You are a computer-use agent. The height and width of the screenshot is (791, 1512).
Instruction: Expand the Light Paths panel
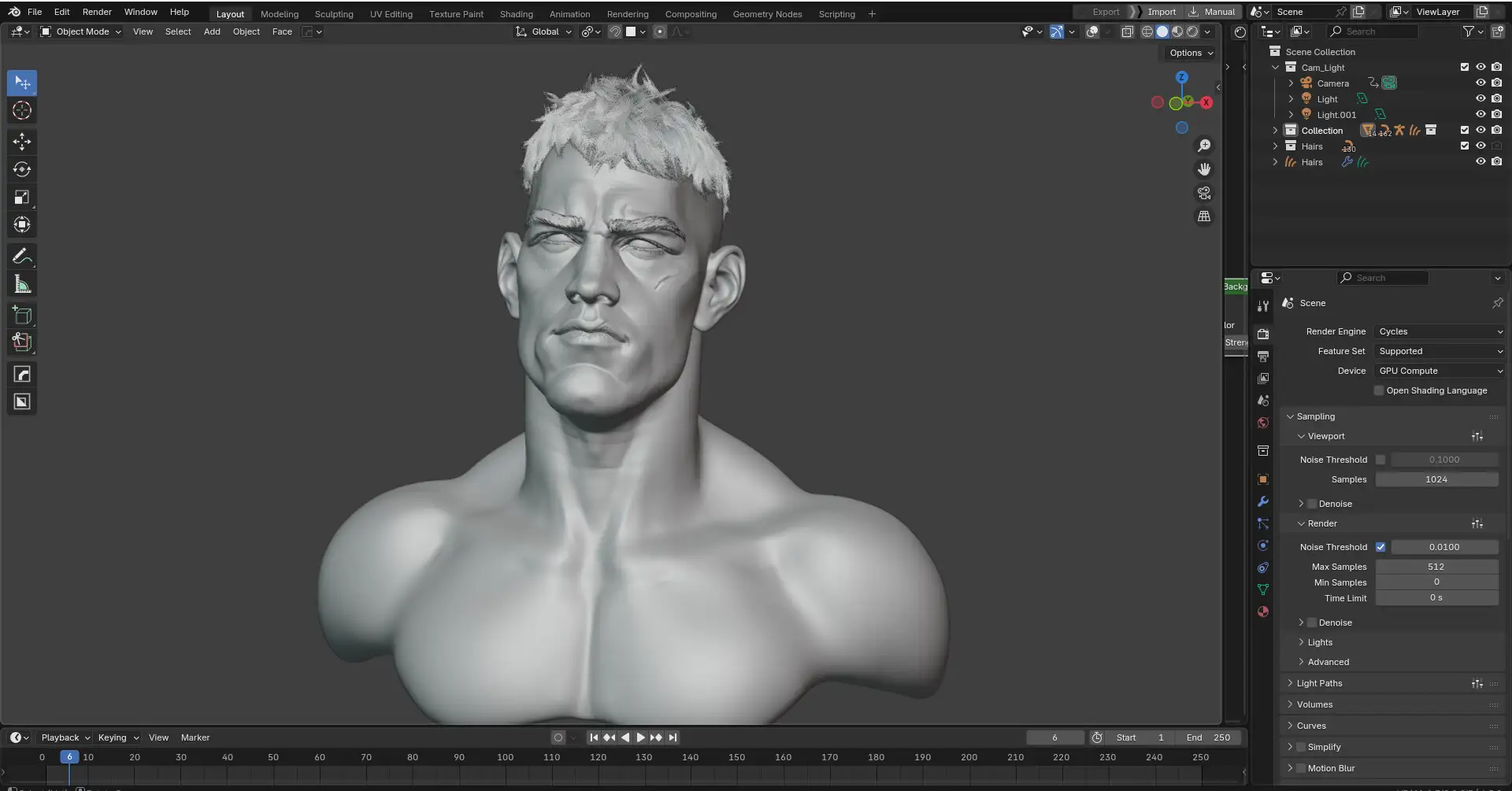tap(1319, 683)
